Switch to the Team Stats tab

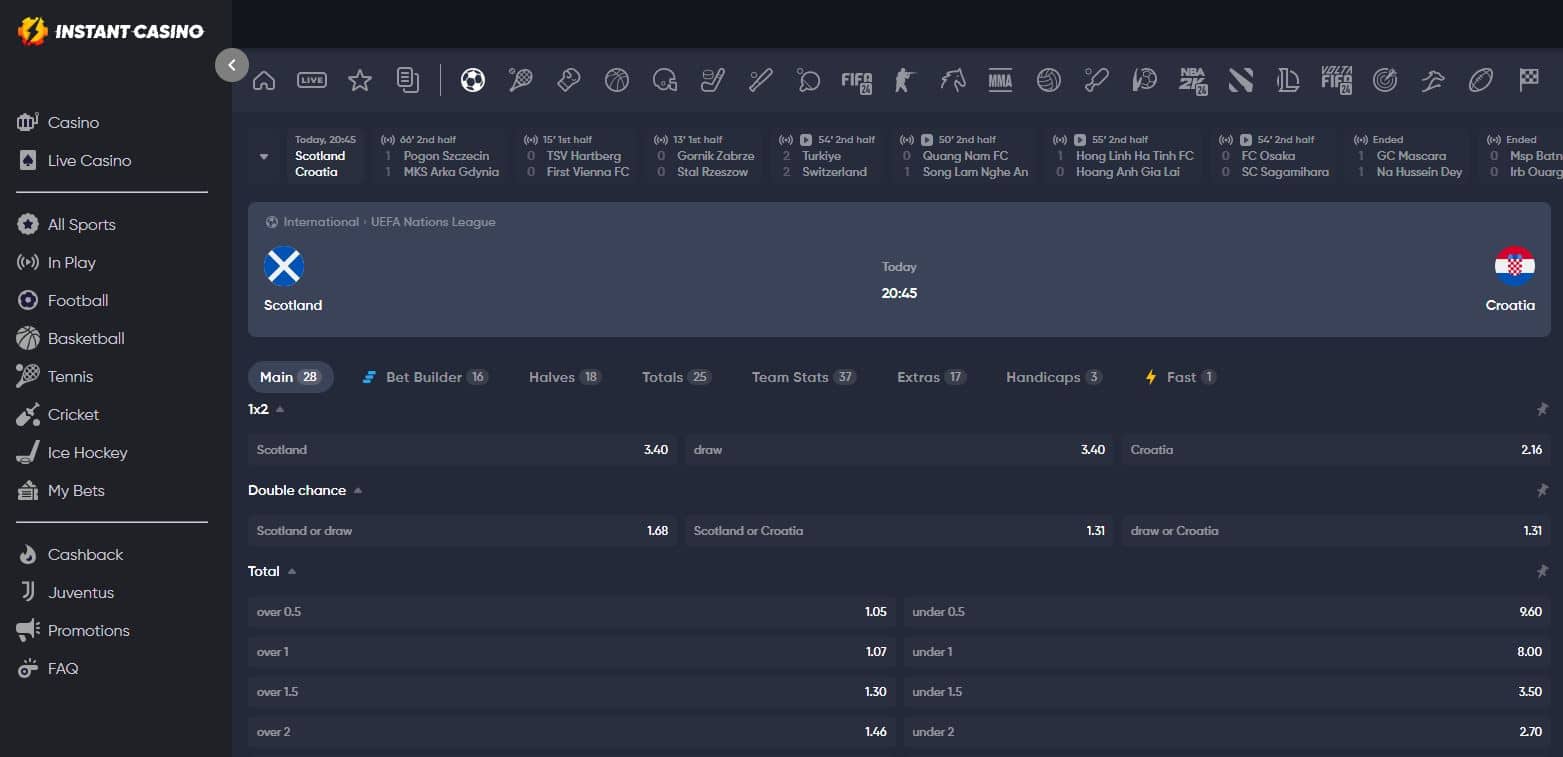(x=804, y=377)
